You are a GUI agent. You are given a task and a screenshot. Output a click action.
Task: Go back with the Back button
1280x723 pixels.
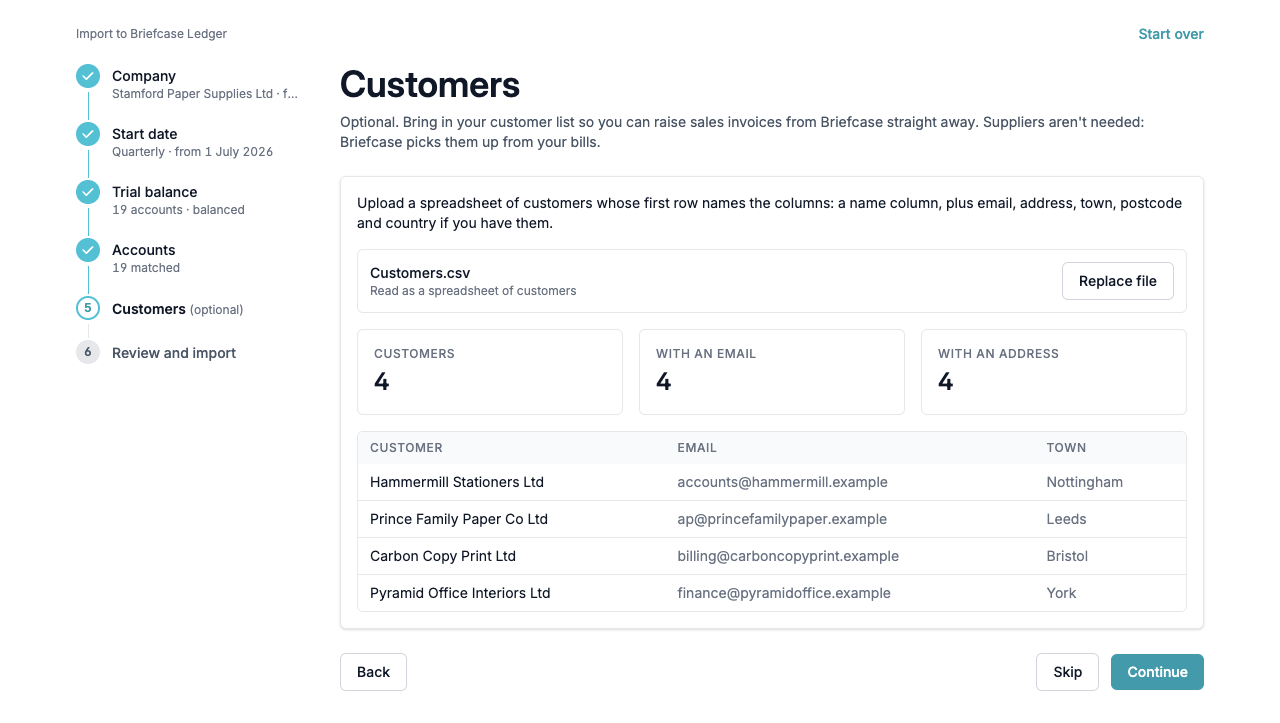pyautogui.click(x=373, y=672)
